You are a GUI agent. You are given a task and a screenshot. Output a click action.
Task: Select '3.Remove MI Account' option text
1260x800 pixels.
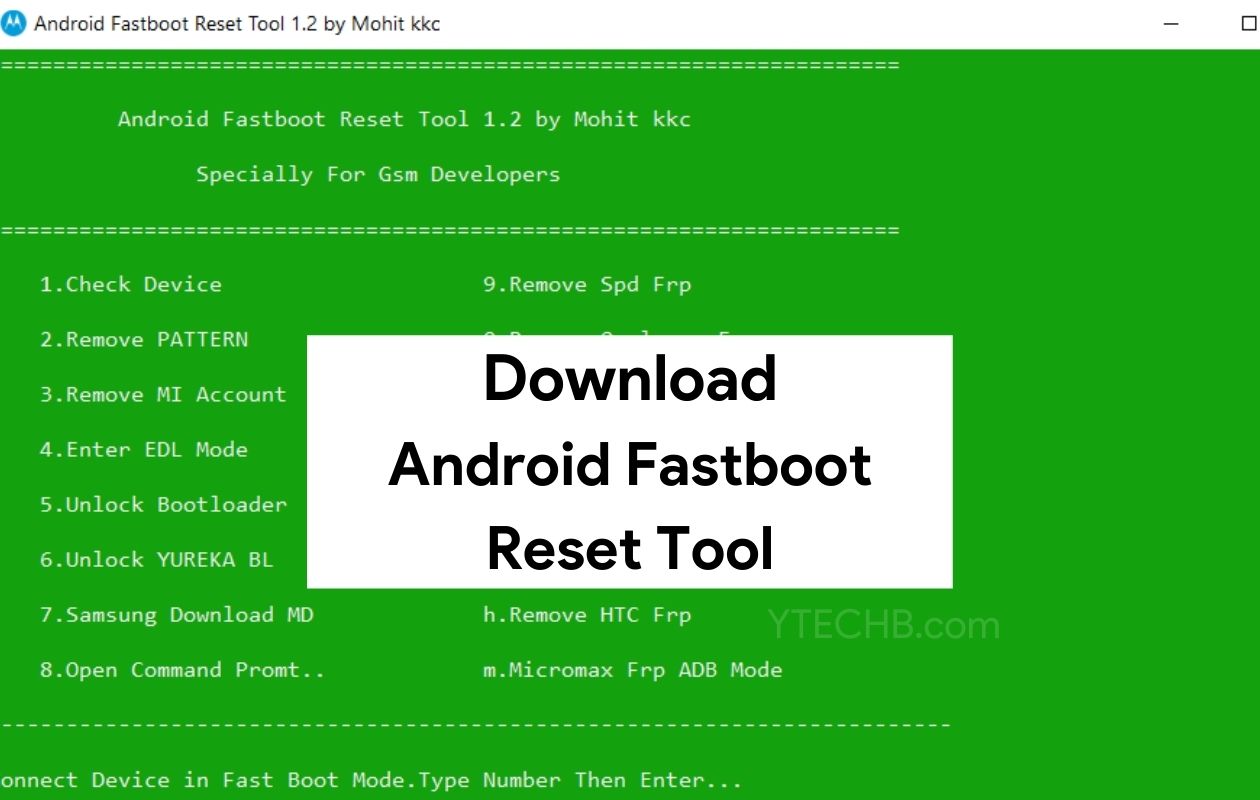tap(163, 395)
